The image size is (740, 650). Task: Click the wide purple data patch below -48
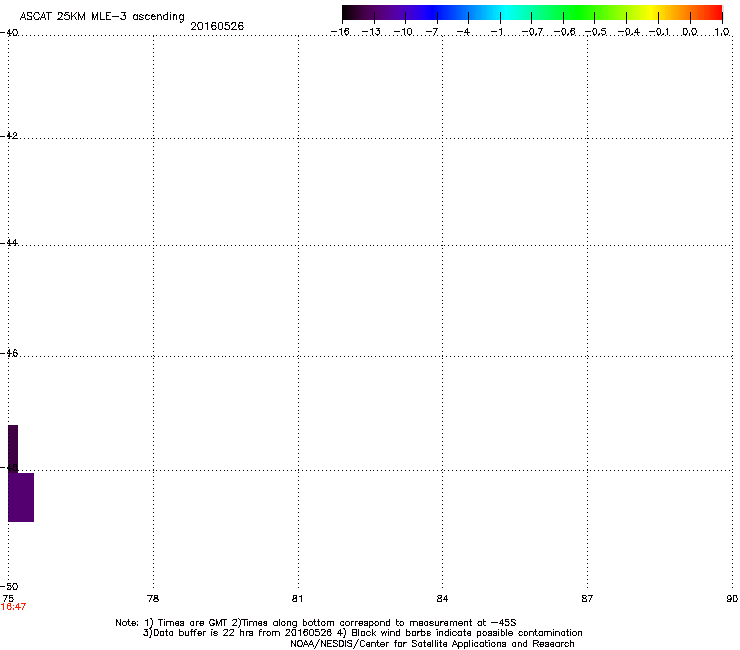point(21,497)
